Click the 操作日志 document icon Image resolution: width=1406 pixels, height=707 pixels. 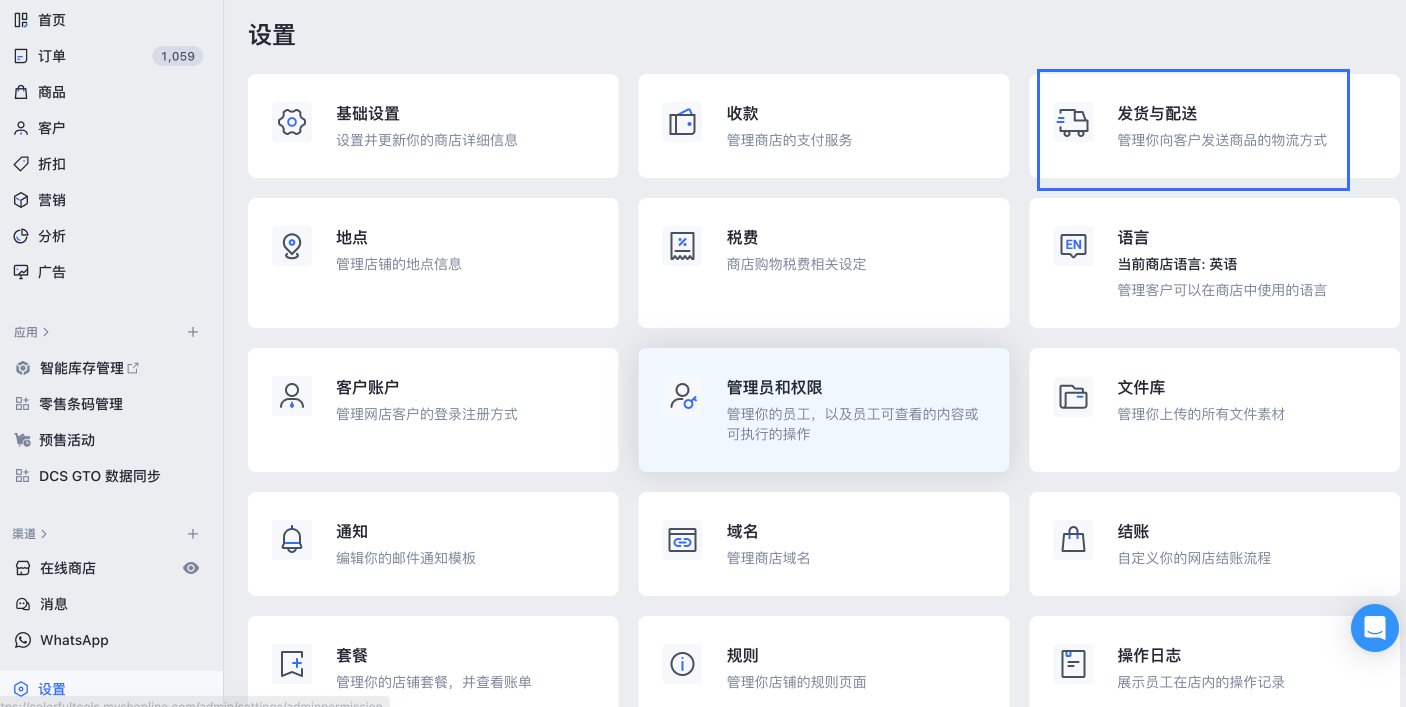[1073, 664]
